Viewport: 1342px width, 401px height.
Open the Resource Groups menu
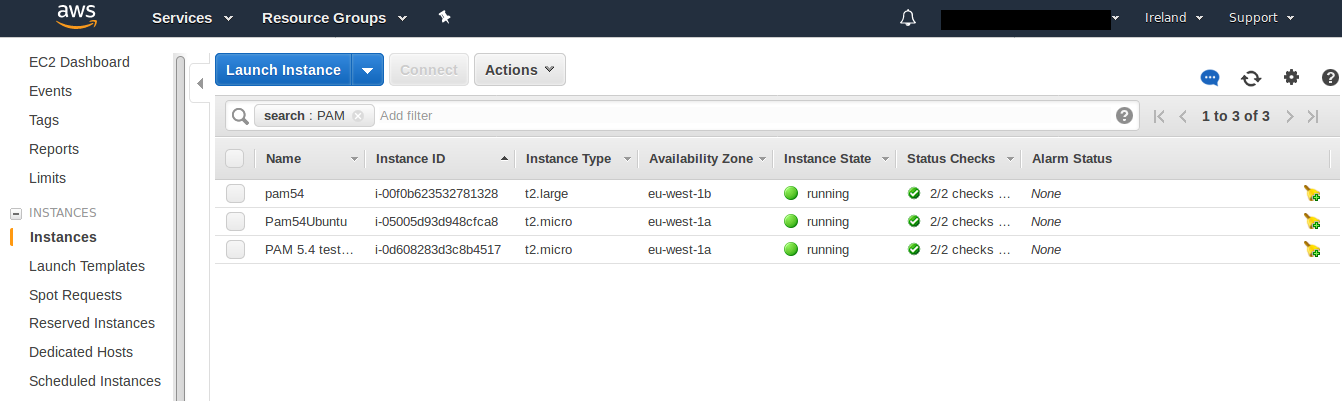[x=334, y=18]
